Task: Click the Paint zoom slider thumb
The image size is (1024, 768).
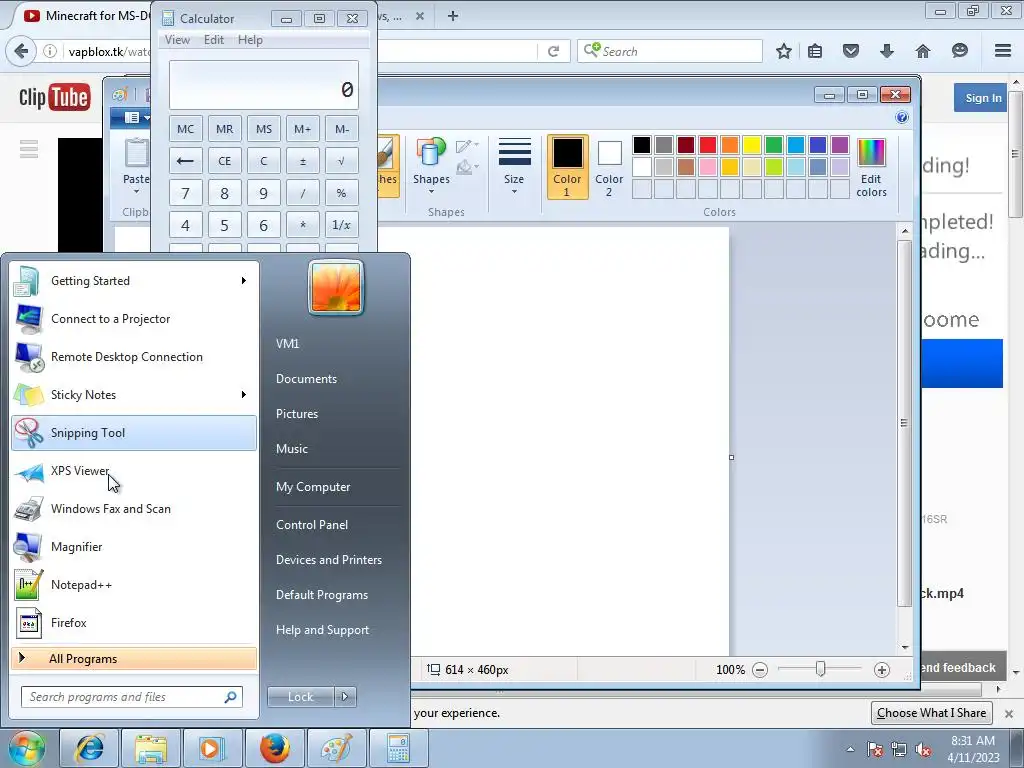Action: point(820,669)
